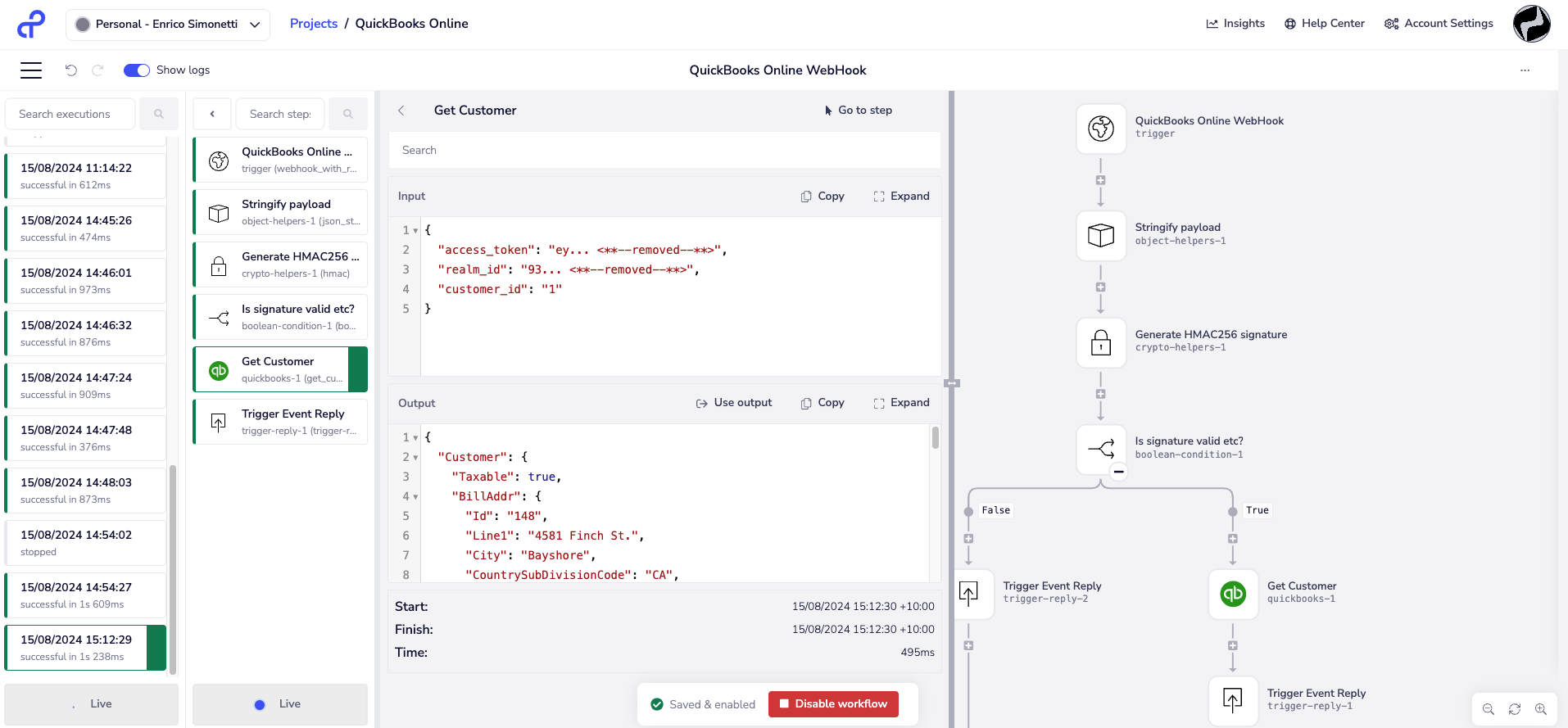Open the Stringify payload cube node
This screenshot has height=728, width=1568.
(1101, 236)
